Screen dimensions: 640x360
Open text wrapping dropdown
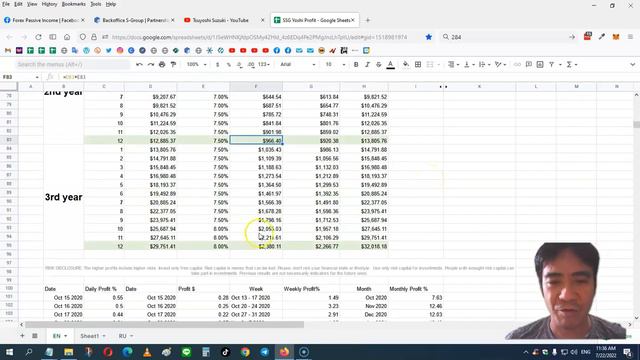tap(484, 64)
